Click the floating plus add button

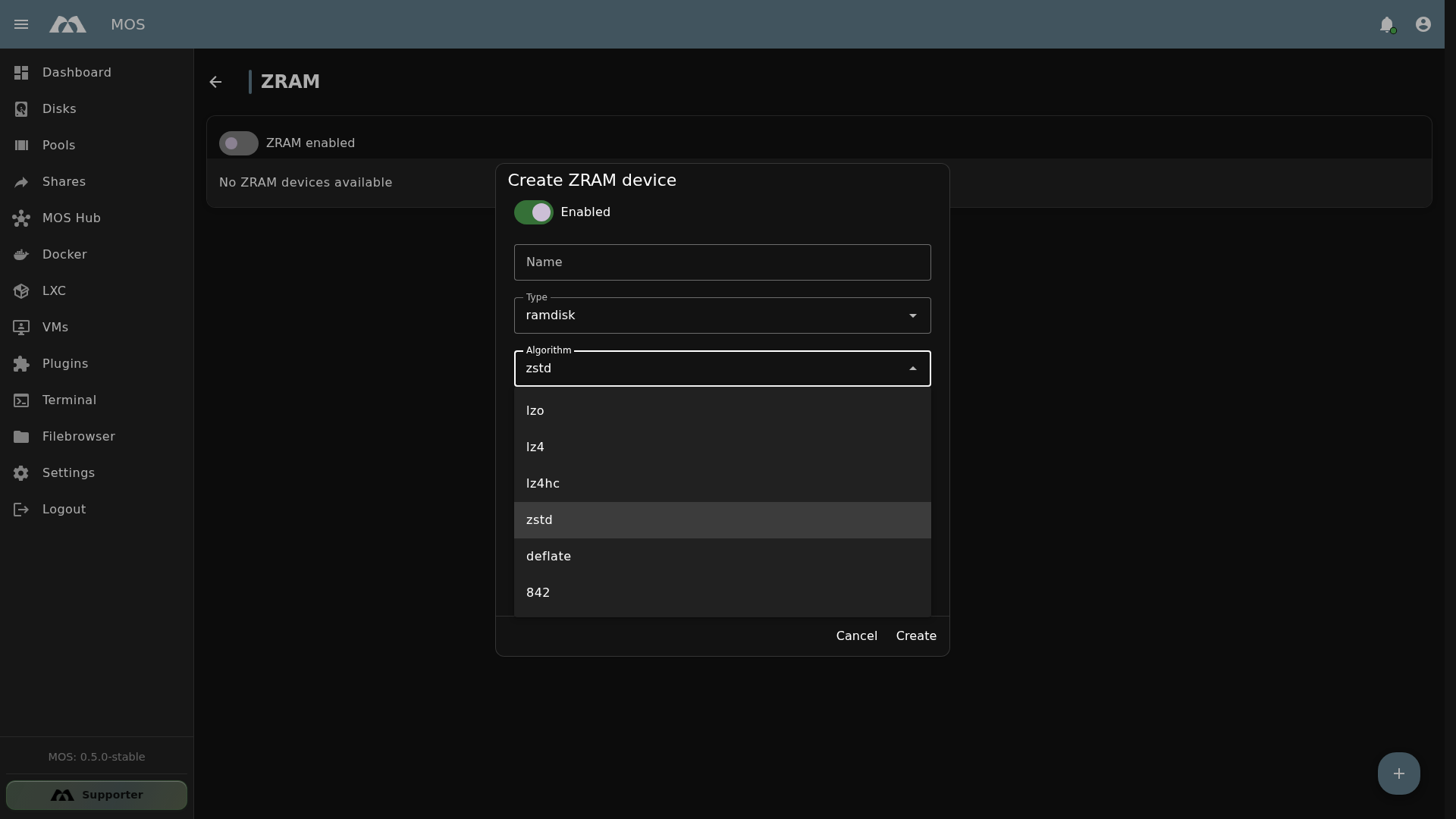point(1399,773)
